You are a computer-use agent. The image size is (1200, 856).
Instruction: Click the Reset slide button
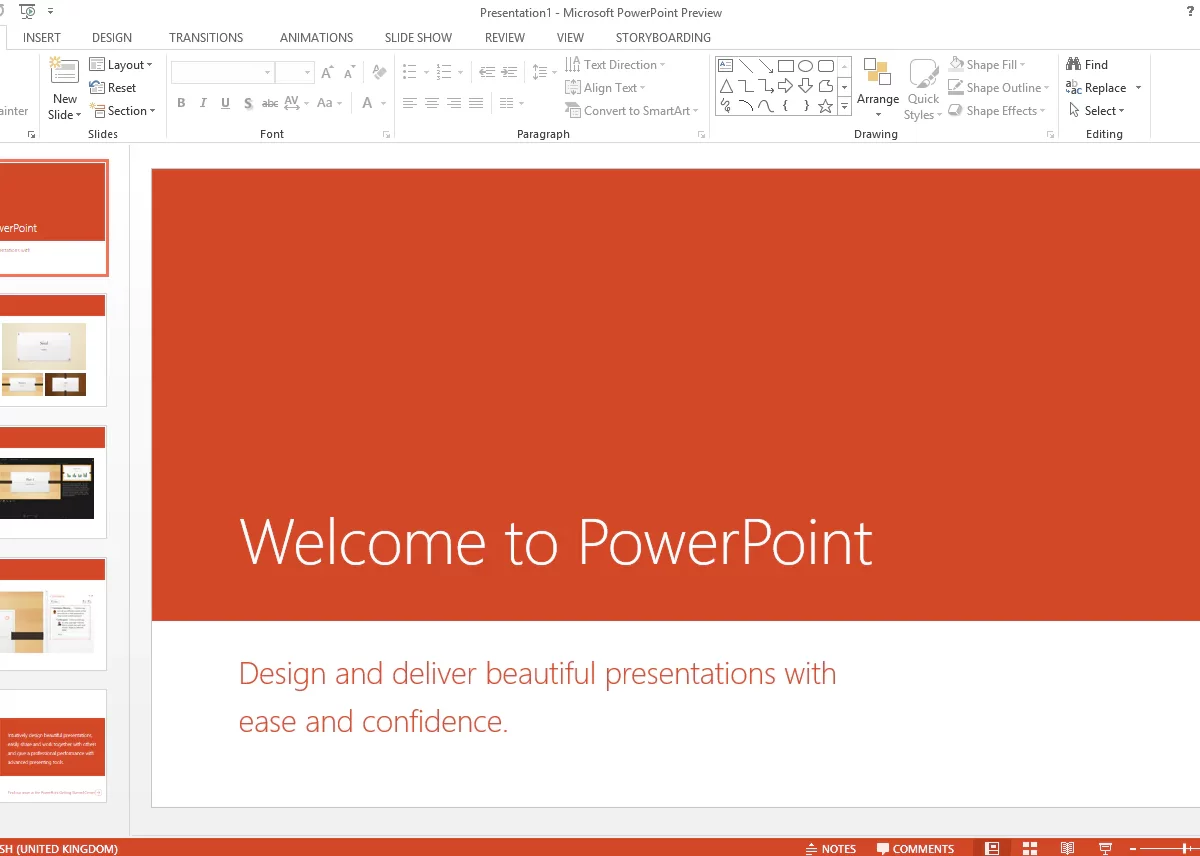113,88
